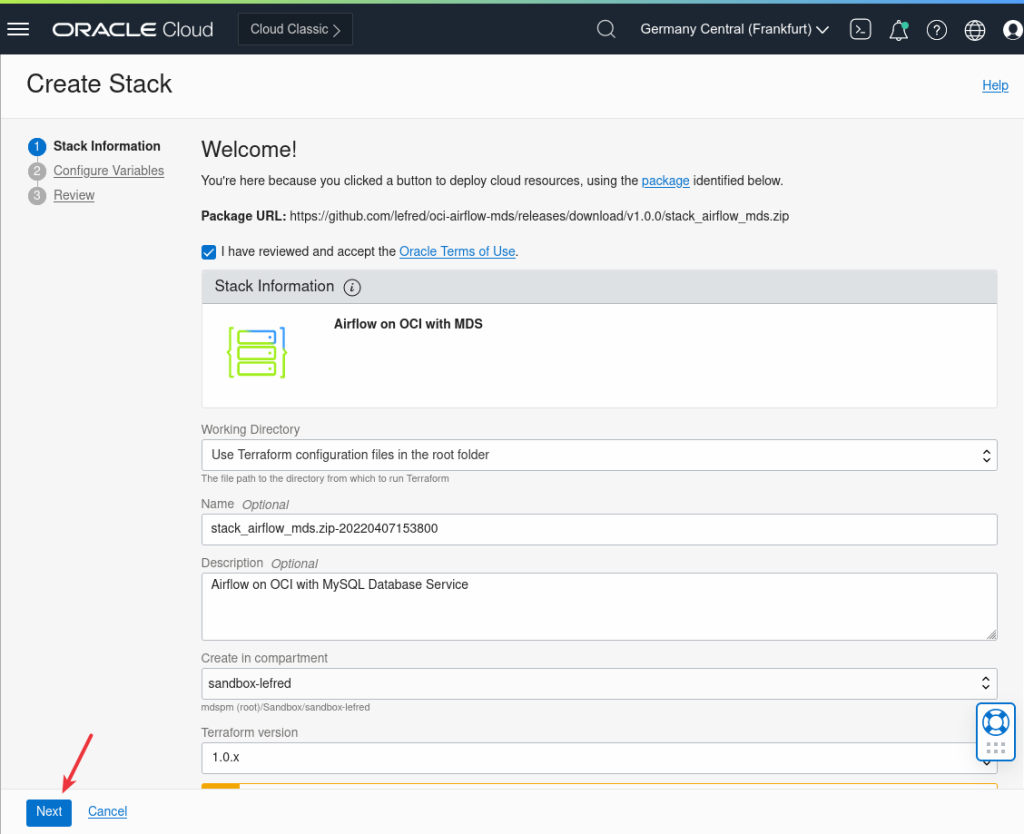The image size is (1024, 834).
Task: Open the user profile avatar
Action: [1012, 30]
